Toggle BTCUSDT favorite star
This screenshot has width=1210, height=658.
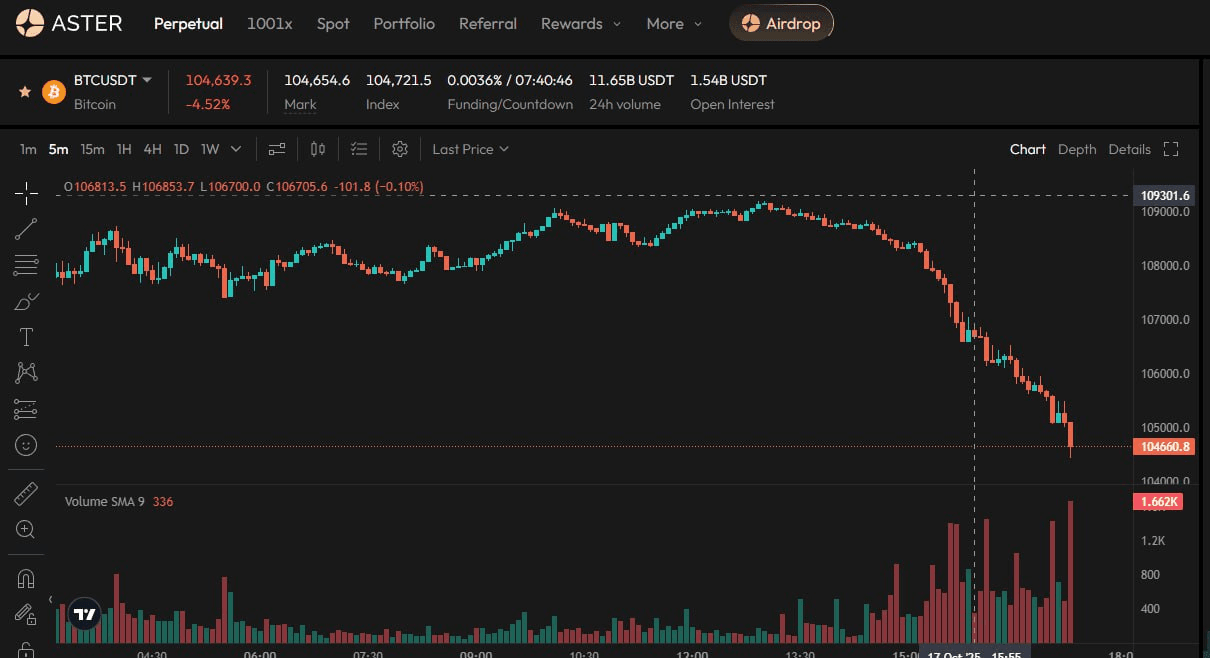tap(25, 92)
